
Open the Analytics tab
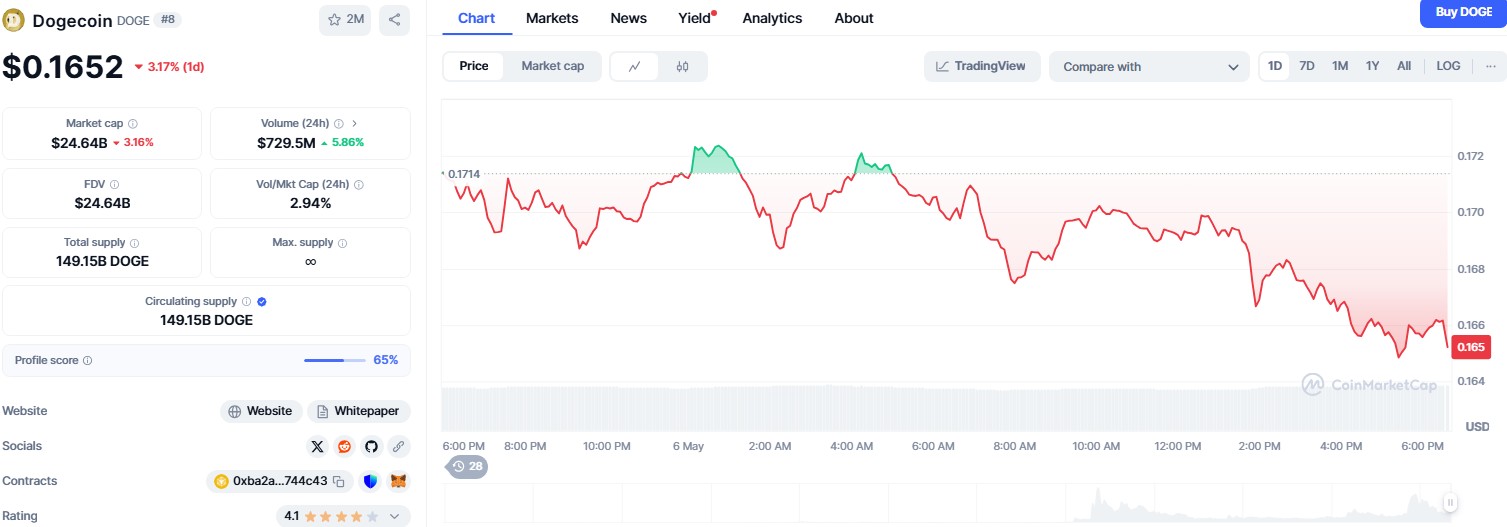coord(772,18)
